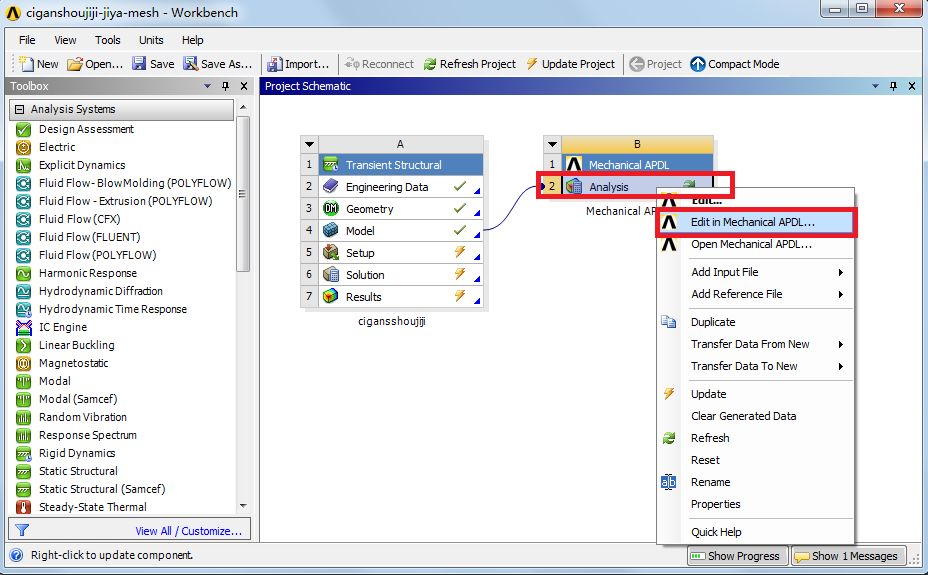The image size is (928, 575).
Task: Open system A dropdown arrow
Action: pyautogui.click(x=310, y=144)
